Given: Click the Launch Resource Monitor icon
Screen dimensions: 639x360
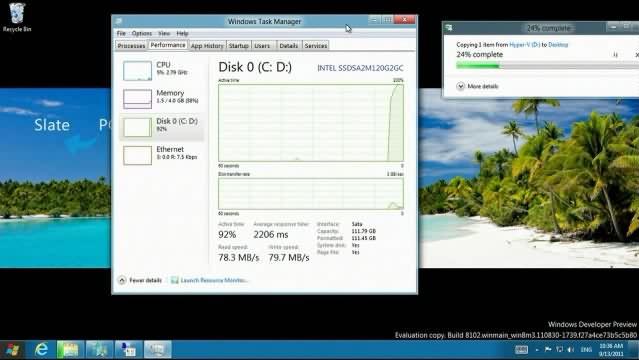Looking at the screenshot, I should [174, 280].
